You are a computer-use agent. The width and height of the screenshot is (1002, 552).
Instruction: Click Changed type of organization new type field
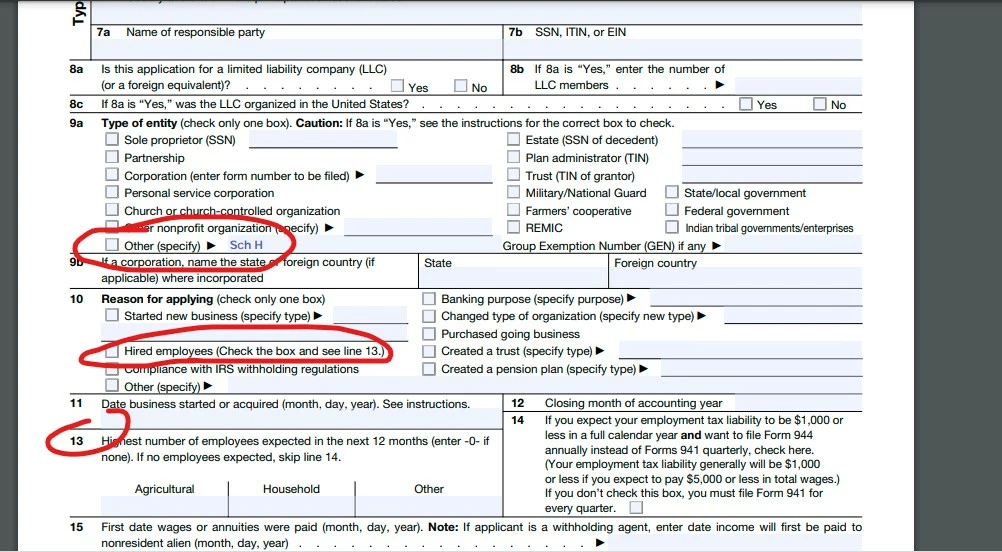coord(793,316)
